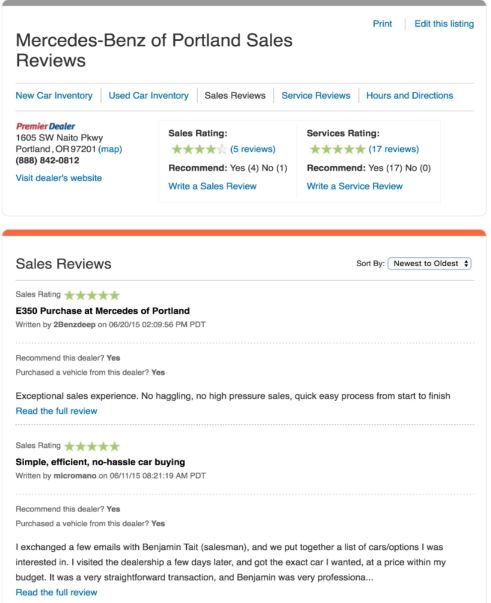Click Write a Sales Review
Screen dimensions: 491x603
point(212,186)
